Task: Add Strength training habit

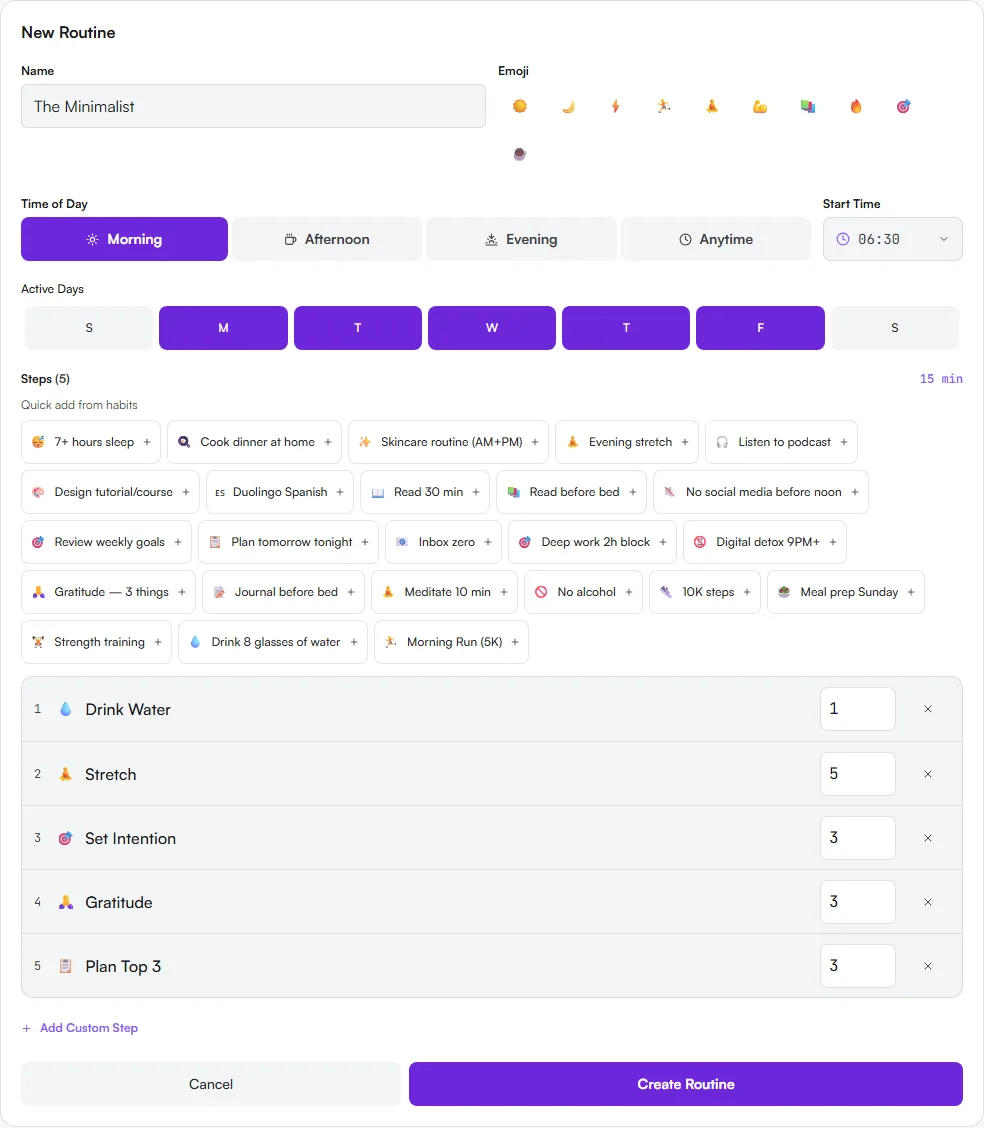Action: pos(96,642)
